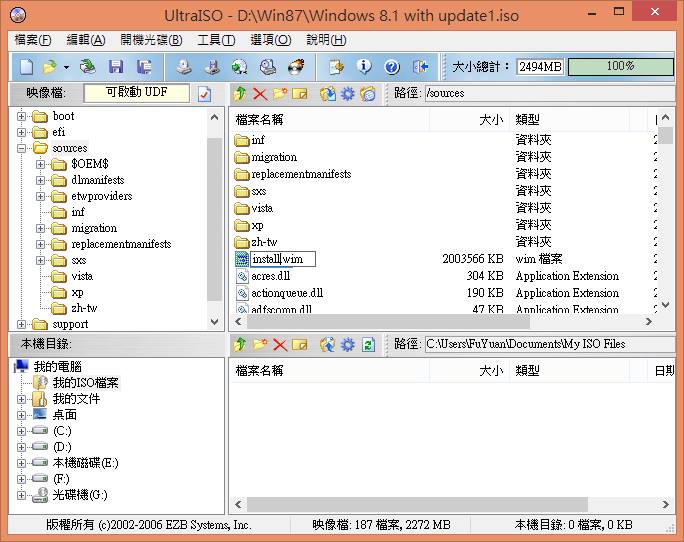684x542 pixels.
Task: Click the Open CD/DVD icon with green arrow
Action: (88, 67)
